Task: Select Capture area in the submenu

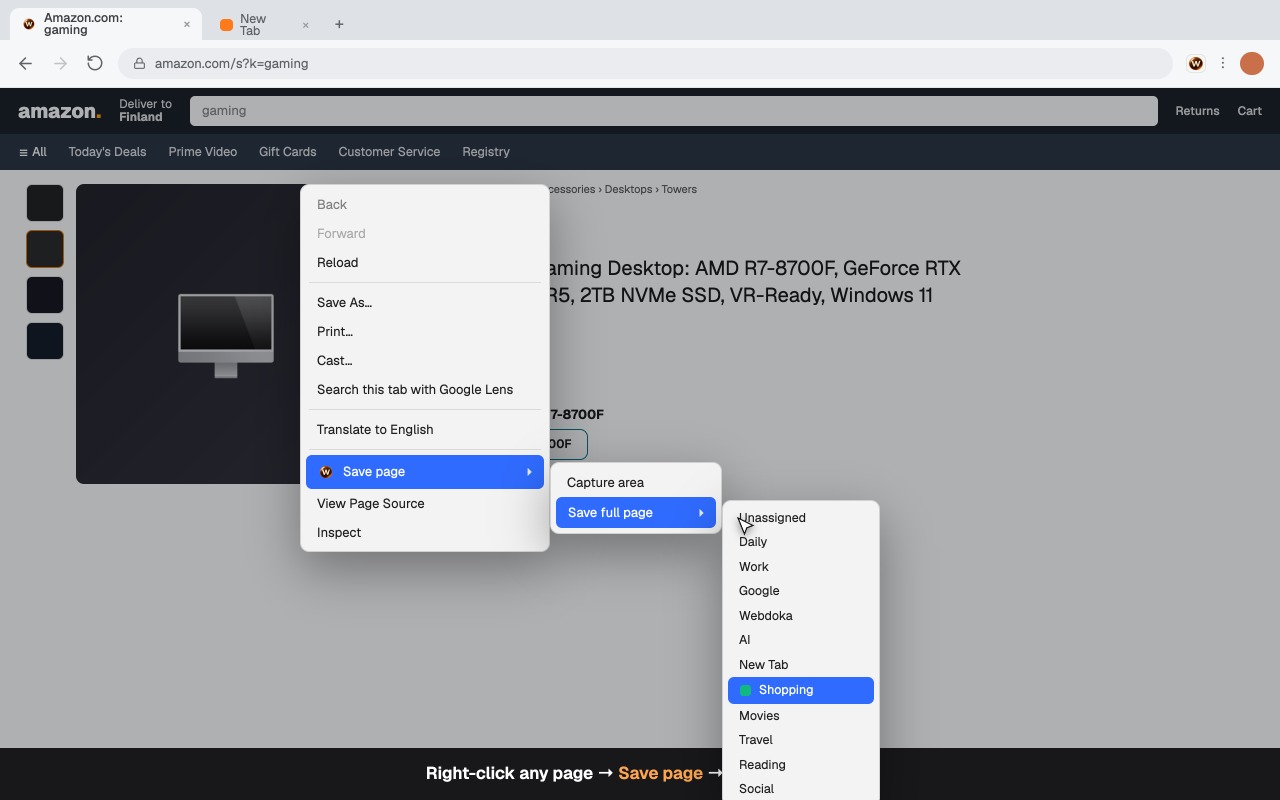Action: pyautogui.click(x=636, y=483)
